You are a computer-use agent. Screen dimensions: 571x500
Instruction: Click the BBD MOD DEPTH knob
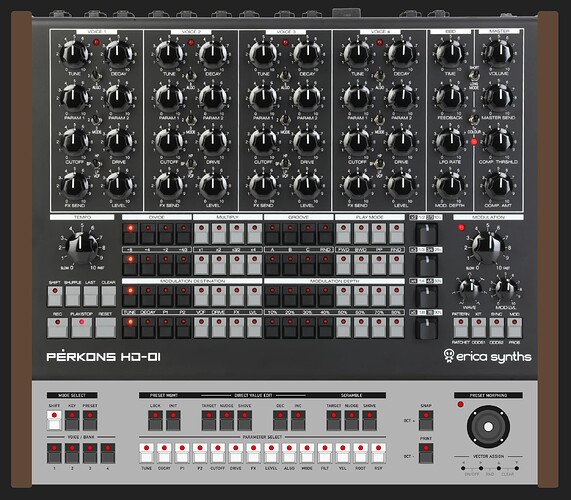coord(450,185)
